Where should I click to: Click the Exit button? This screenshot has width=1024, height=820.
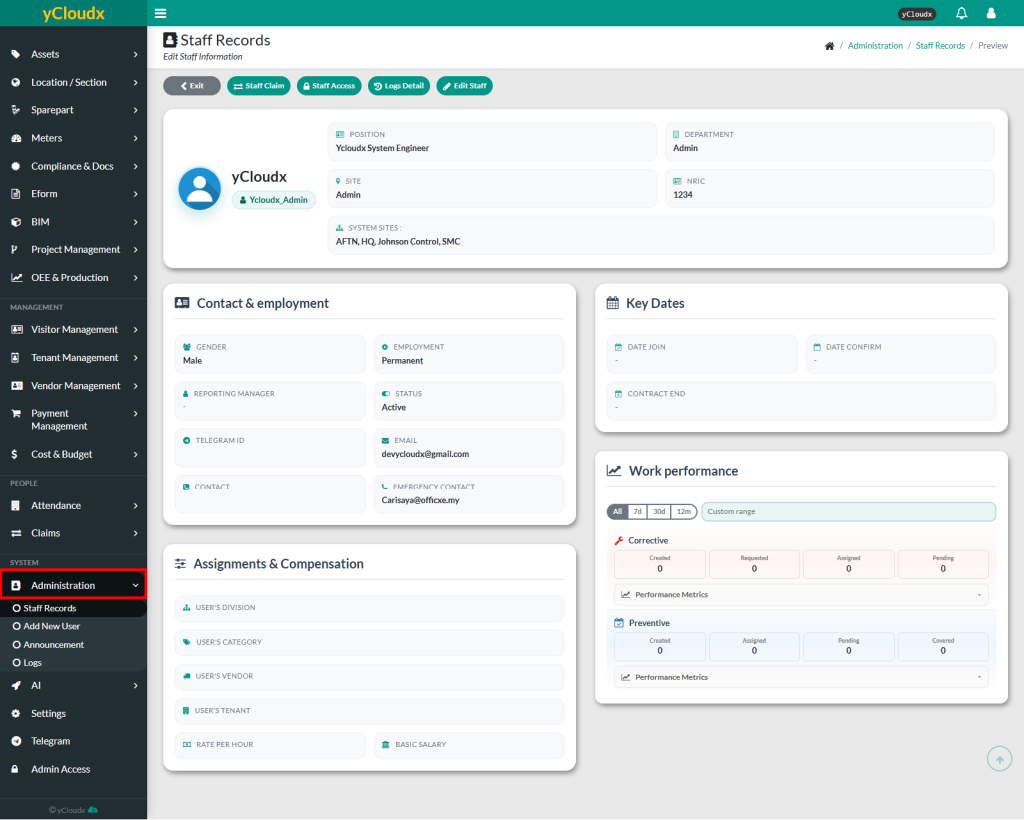click(x=192, y=86)
